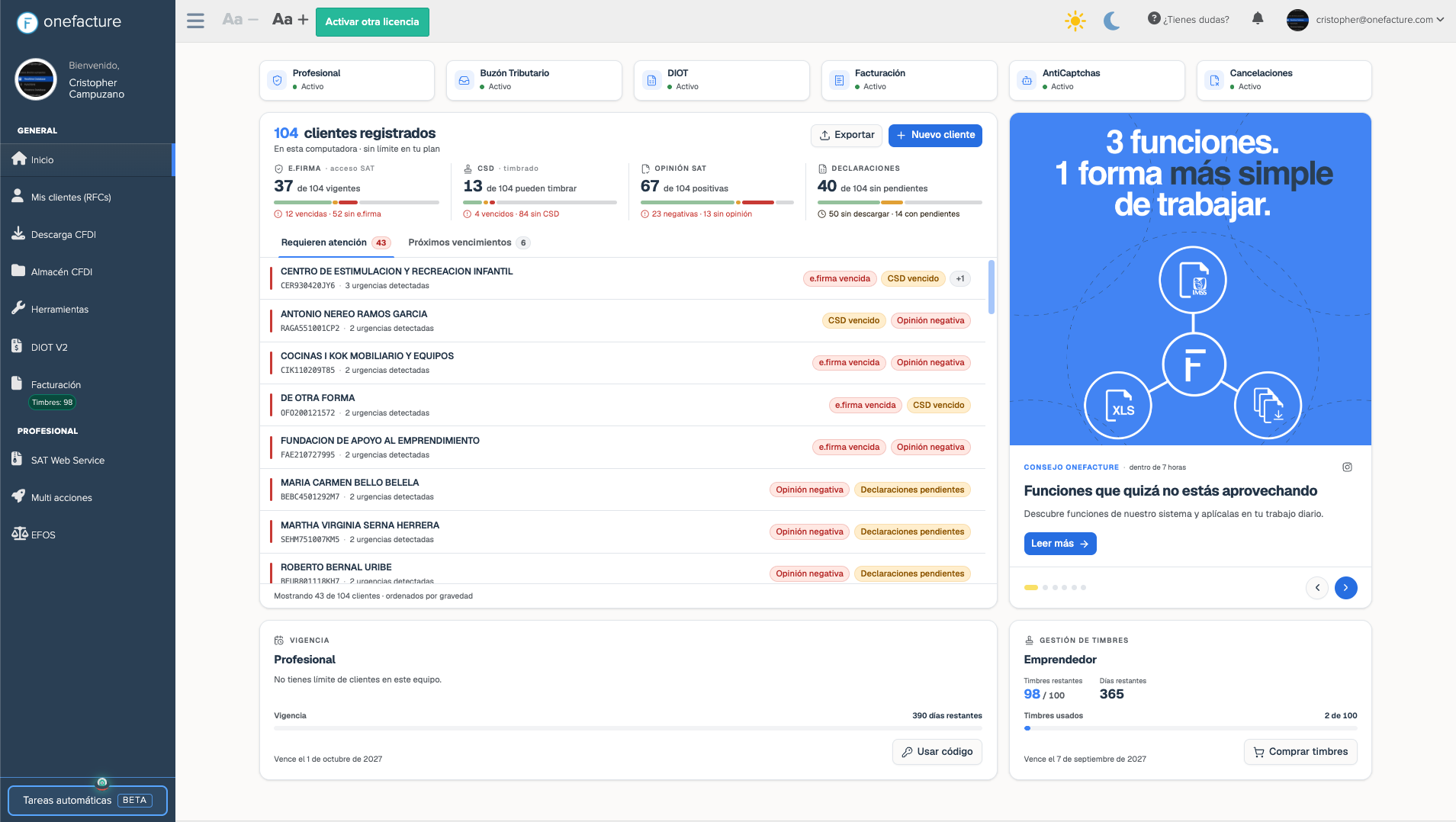Click the EFOS balance scale icon
Image resolution: width=1456 pixels, height=822 pixels.
pos(20,534)
